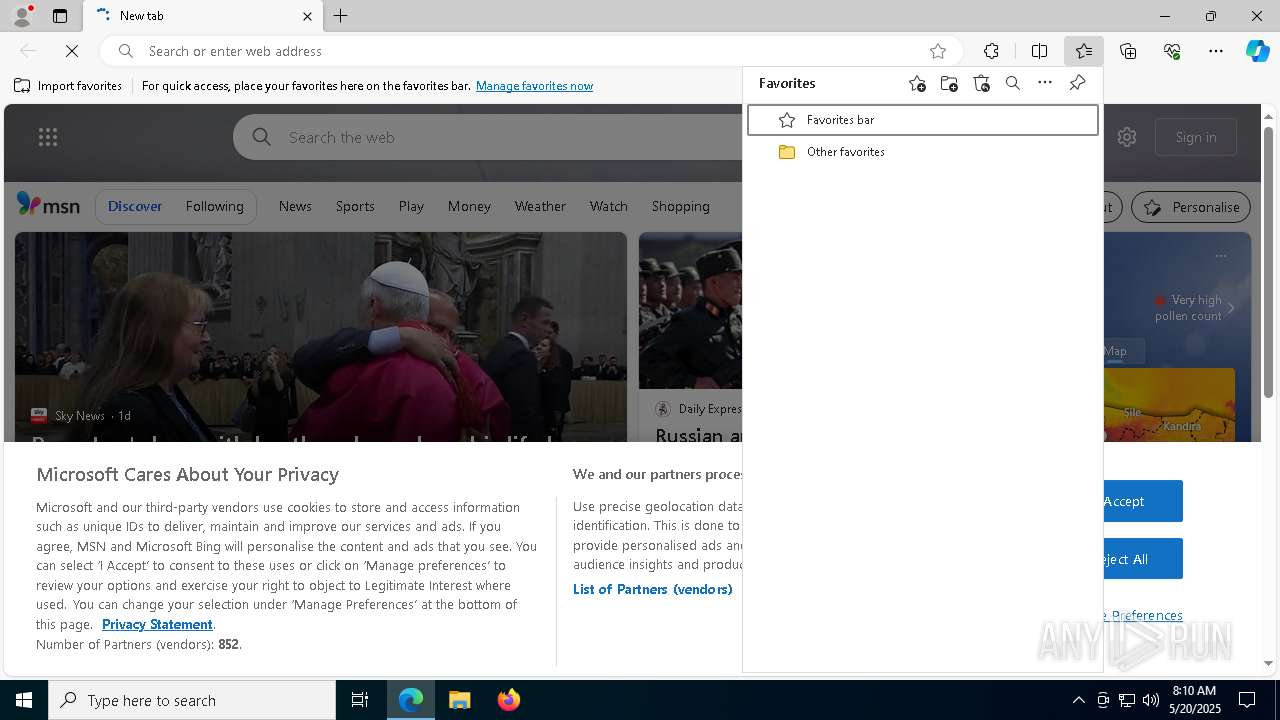Image resolution: width=1280 pixels, height=720 pixels.
Task: Click the Reject All button
Action: tap(1142, 559)
